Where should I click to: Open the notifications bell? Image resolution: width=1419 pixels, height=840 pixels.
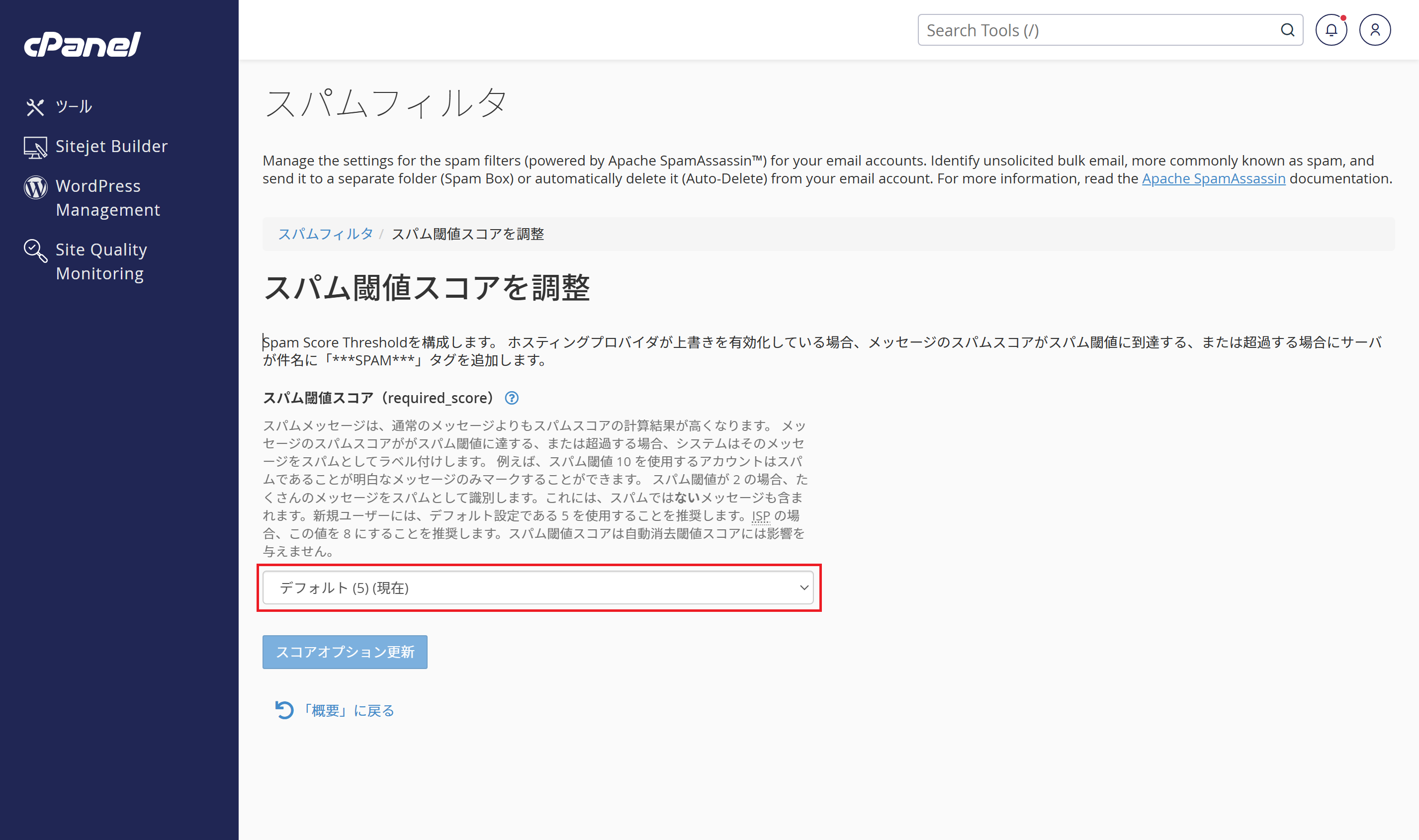(x=1330, y=30)
